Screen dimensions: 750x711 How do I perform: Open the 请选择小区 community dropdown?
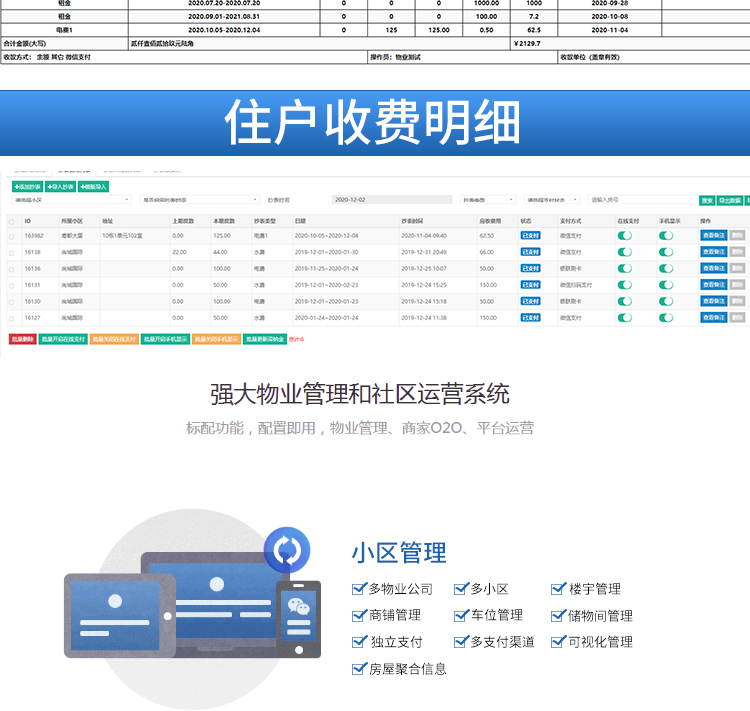(x=72, y=200)
